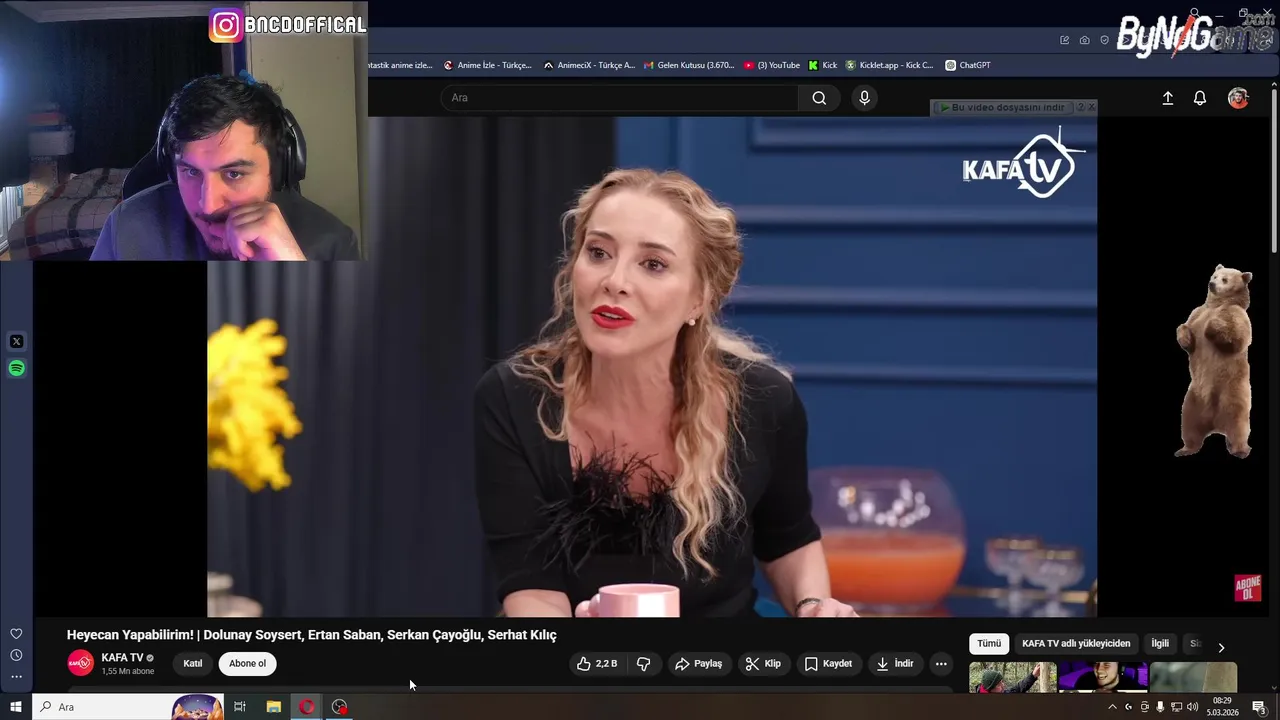
Task: Click video title 'Heyecan Yapabilirim!'
Action: coord(312,635)
